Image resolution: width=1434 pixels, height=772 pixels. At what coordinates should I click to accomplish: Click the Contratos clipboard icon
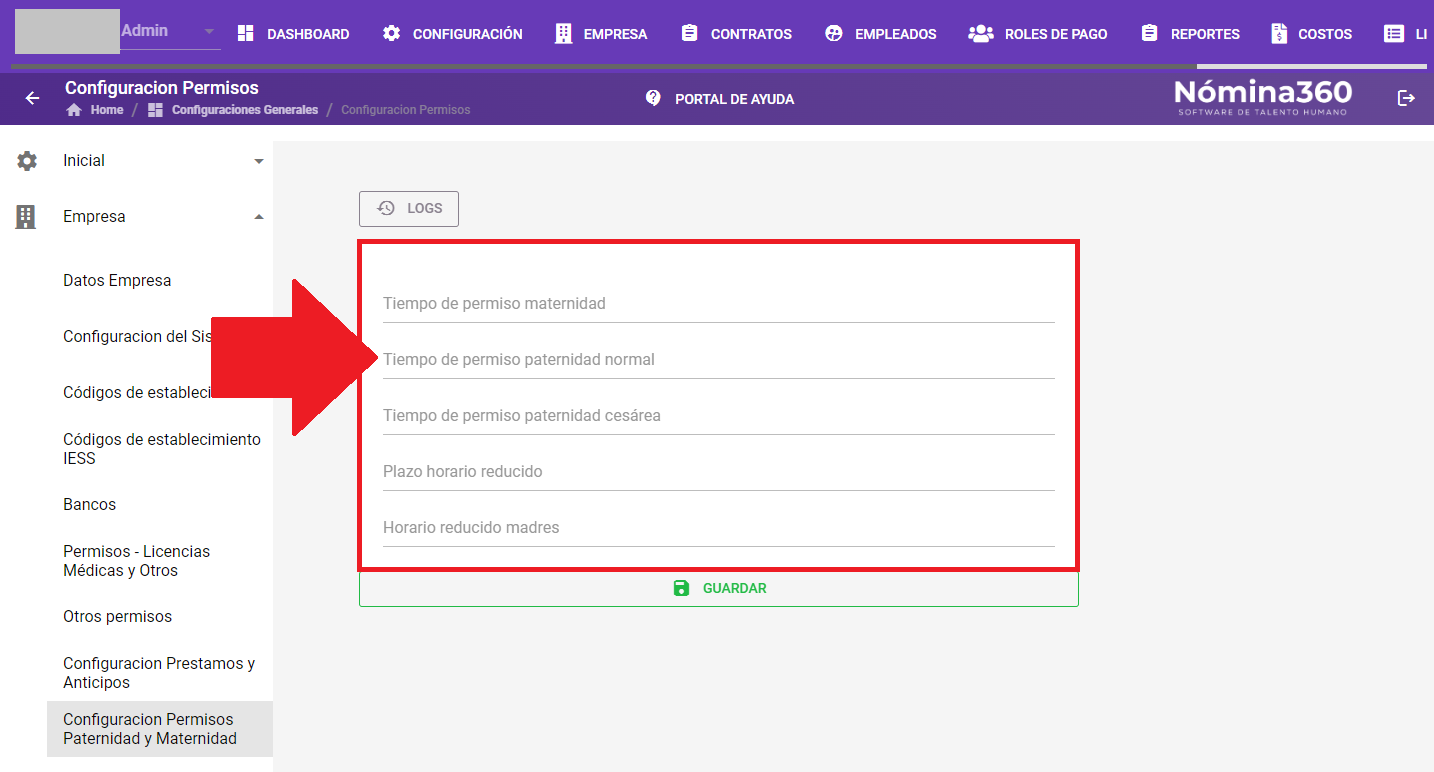coord(689,33)
